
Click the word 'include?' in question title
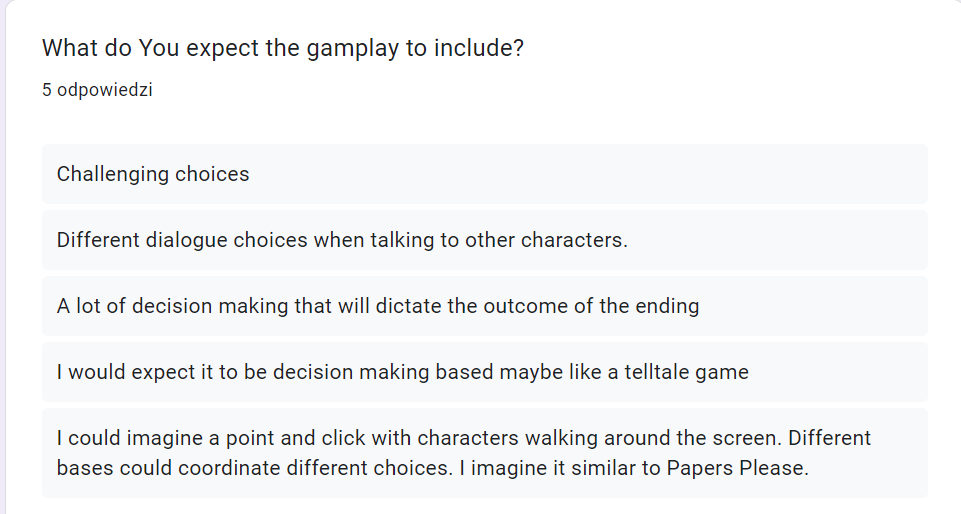(479, 48)
